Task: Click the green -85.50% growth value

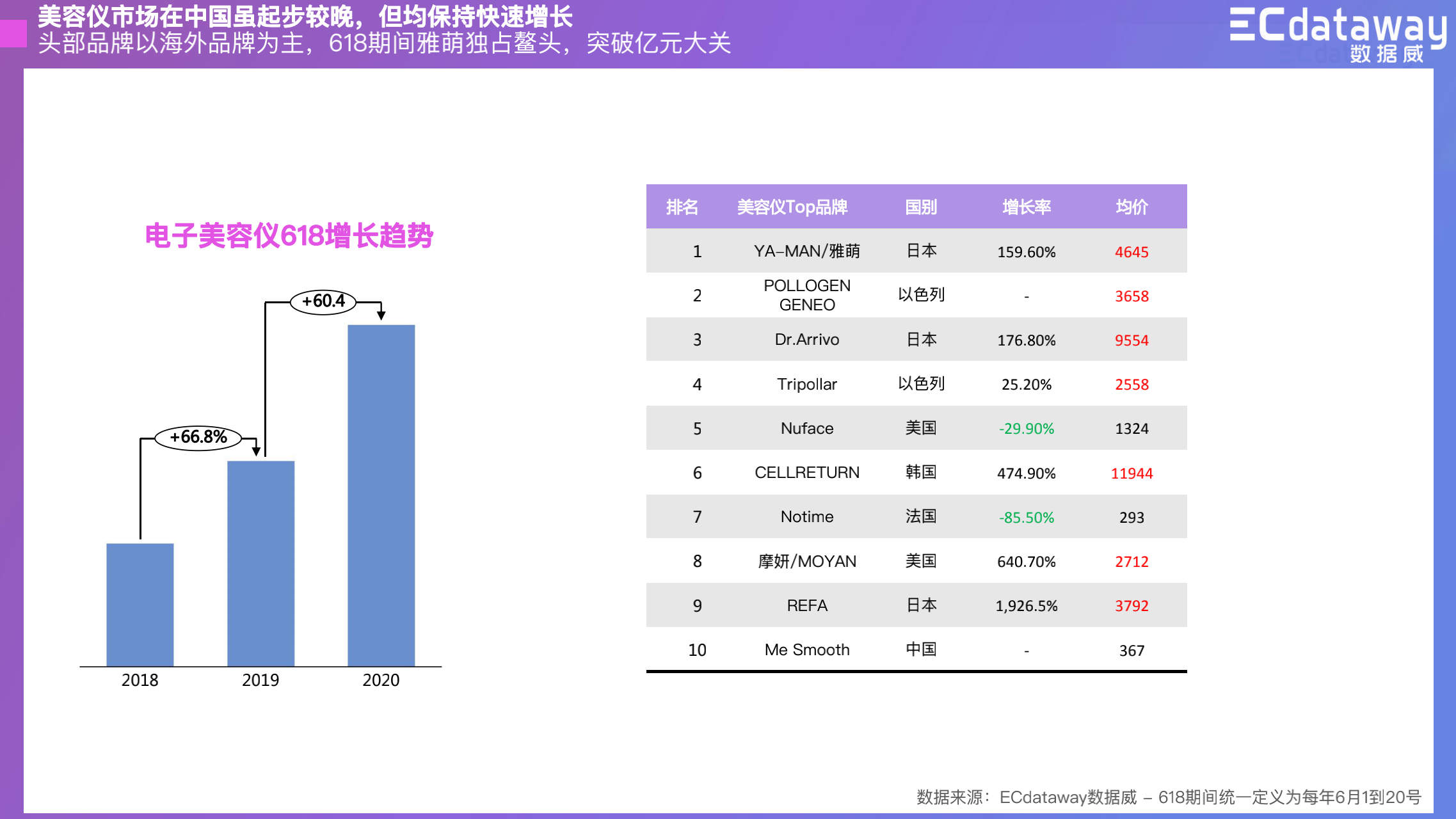Action: (x=1026, y=517)
